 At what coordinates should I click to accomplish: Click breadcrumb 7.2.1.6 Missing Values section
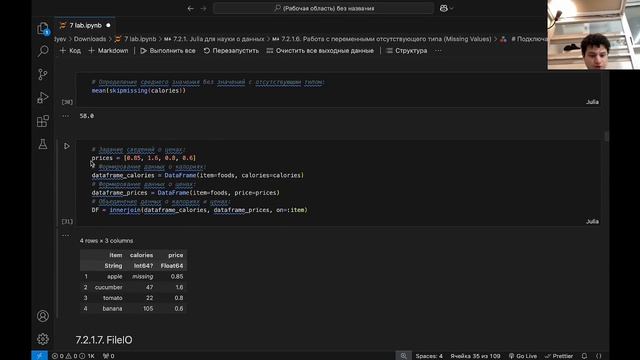coord(382,39)
